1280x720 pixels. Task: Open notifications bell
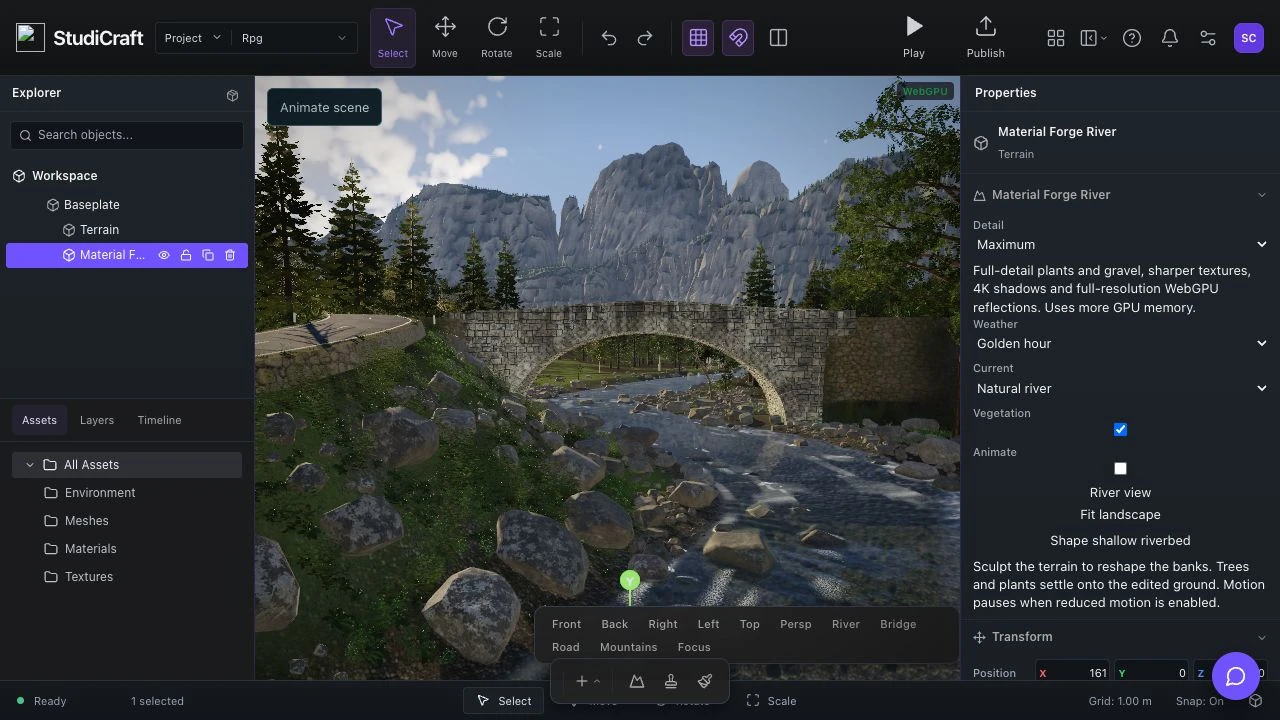point(1170,38)
